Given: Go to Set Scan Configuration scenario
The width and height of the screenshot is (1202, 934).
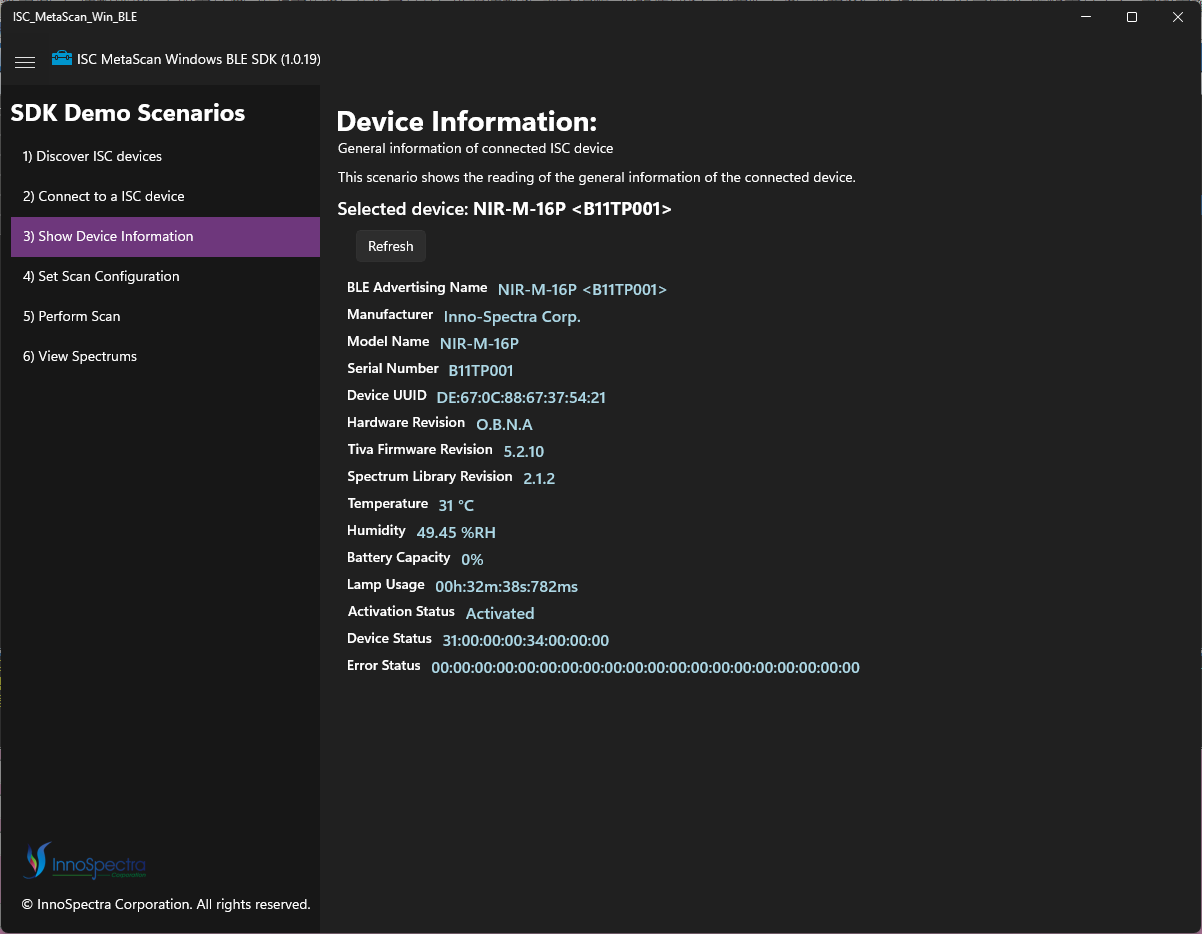Looking at the screenshot, I should (x=165, y=277).
